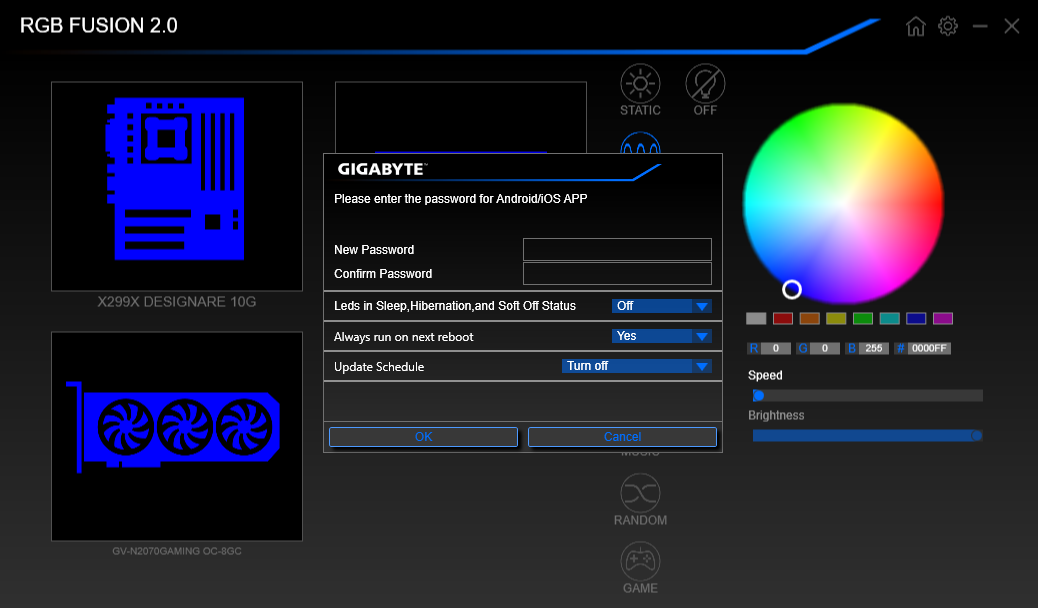This screenshot has width=1038, height=608.
Task: Click the New Password input field
Action: point(617,250)
